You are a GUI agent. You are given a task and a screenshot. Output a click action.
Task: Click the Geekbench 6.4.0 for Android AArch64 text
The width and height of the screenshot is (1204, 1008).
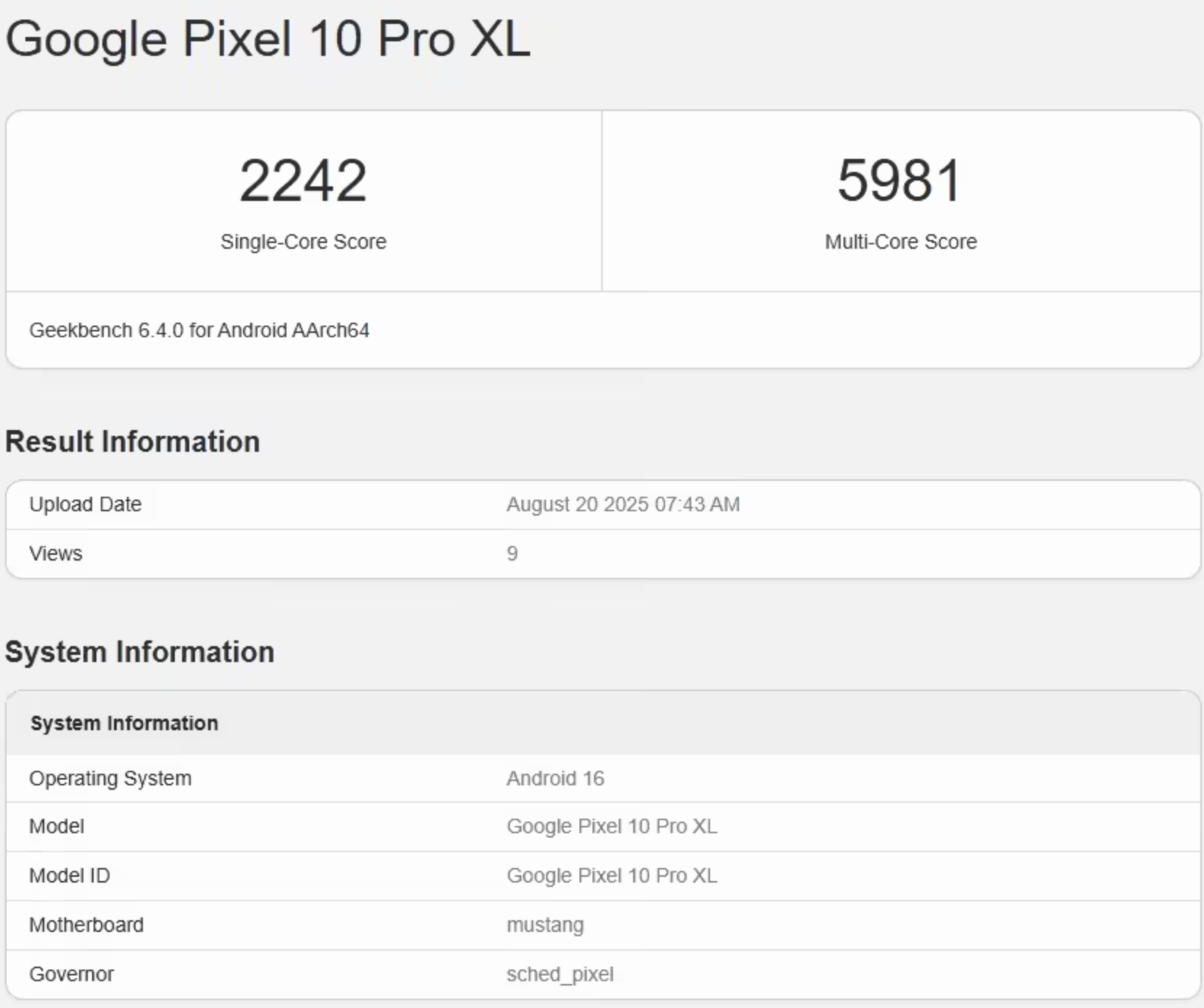coord(199,331)
